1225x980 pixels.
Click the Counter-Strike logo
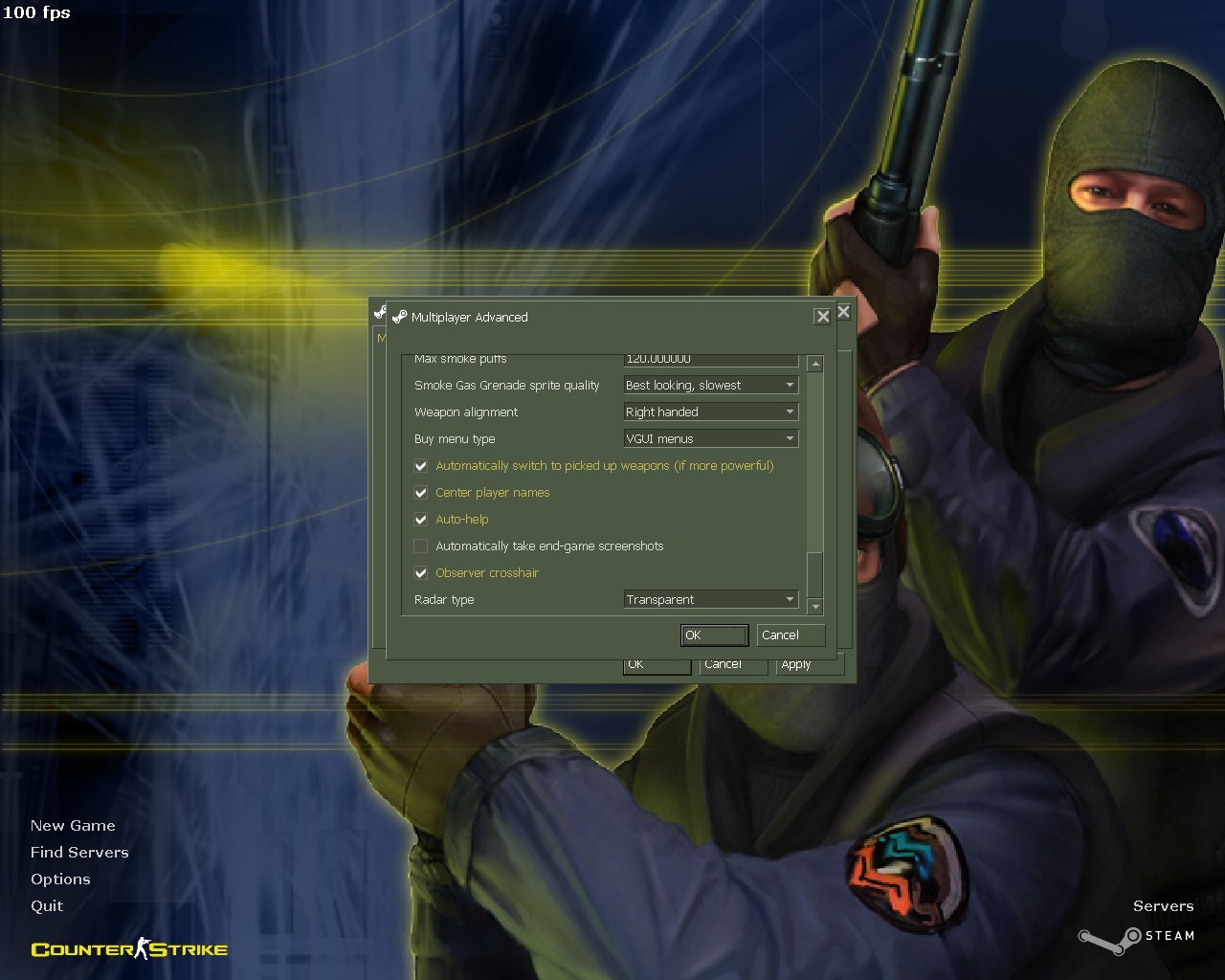point(129,949)
